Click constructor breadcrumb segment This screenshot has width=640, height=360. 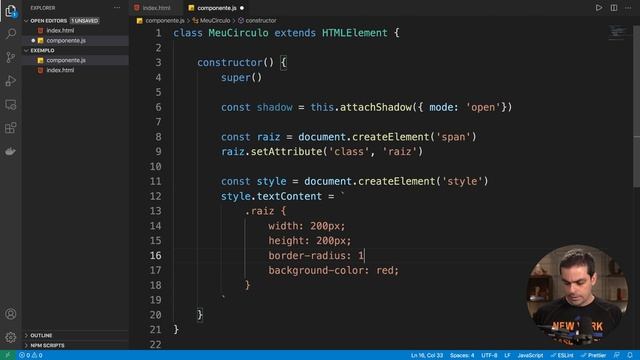click(x=260, y=20)
